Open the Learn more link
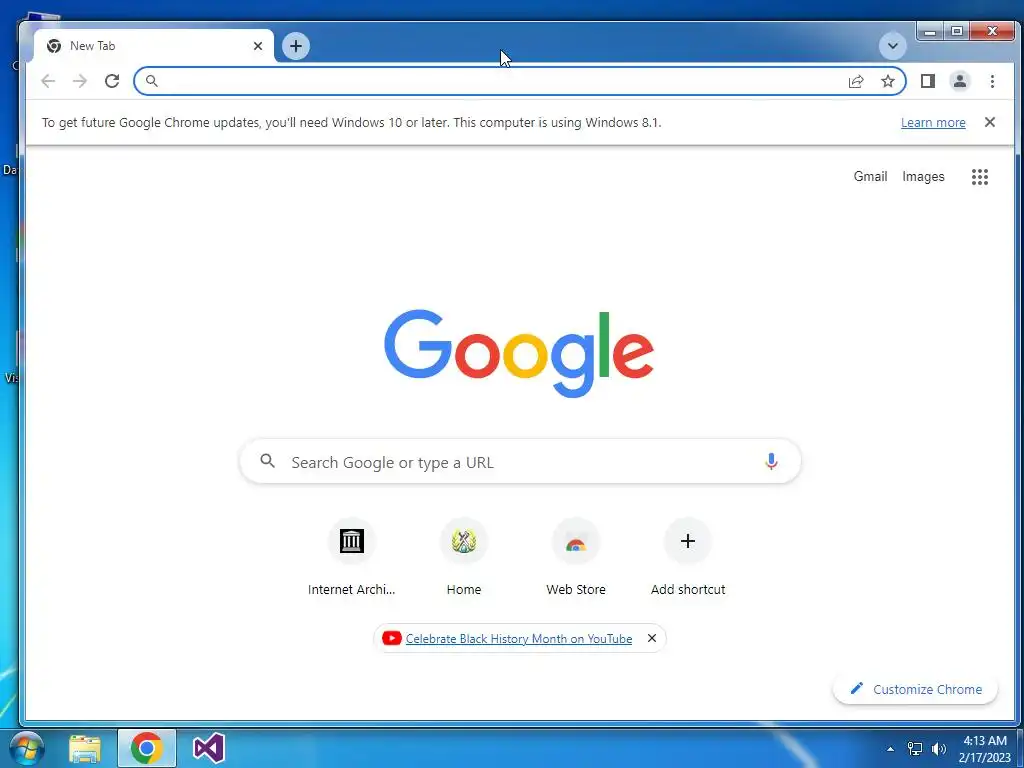This screenshot has width=1024, height=768. pyautogui.click(x=933, y=123)
